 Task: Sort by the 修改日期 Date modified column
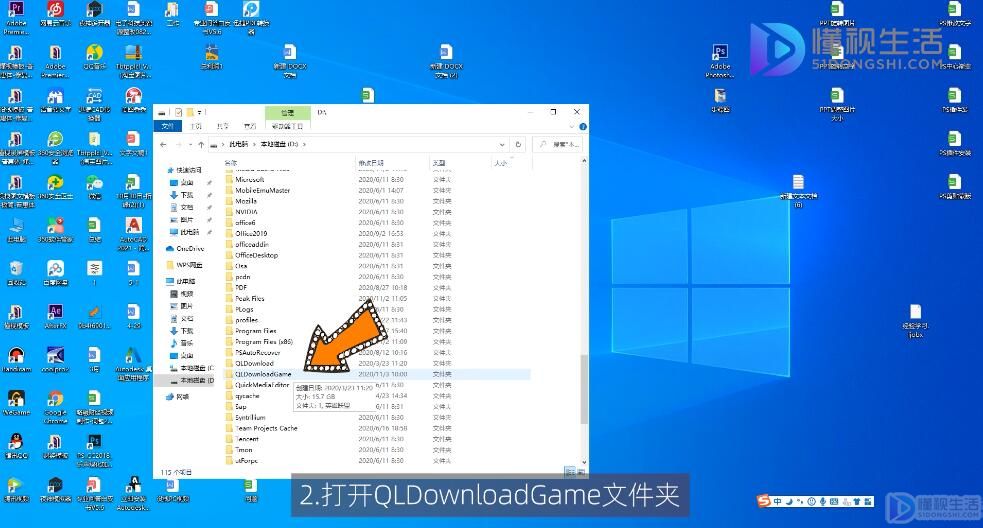tap(371, 163)
